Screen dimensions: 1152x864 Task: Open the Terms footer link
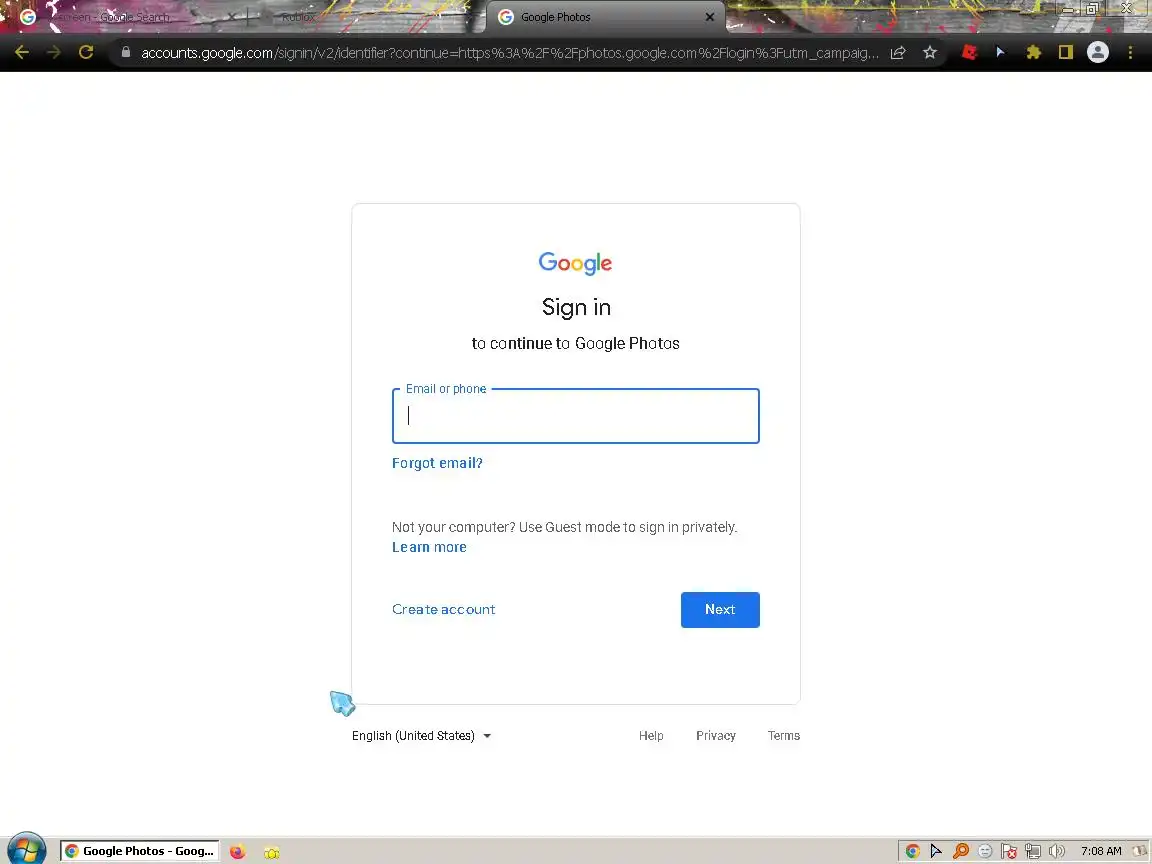784,735
